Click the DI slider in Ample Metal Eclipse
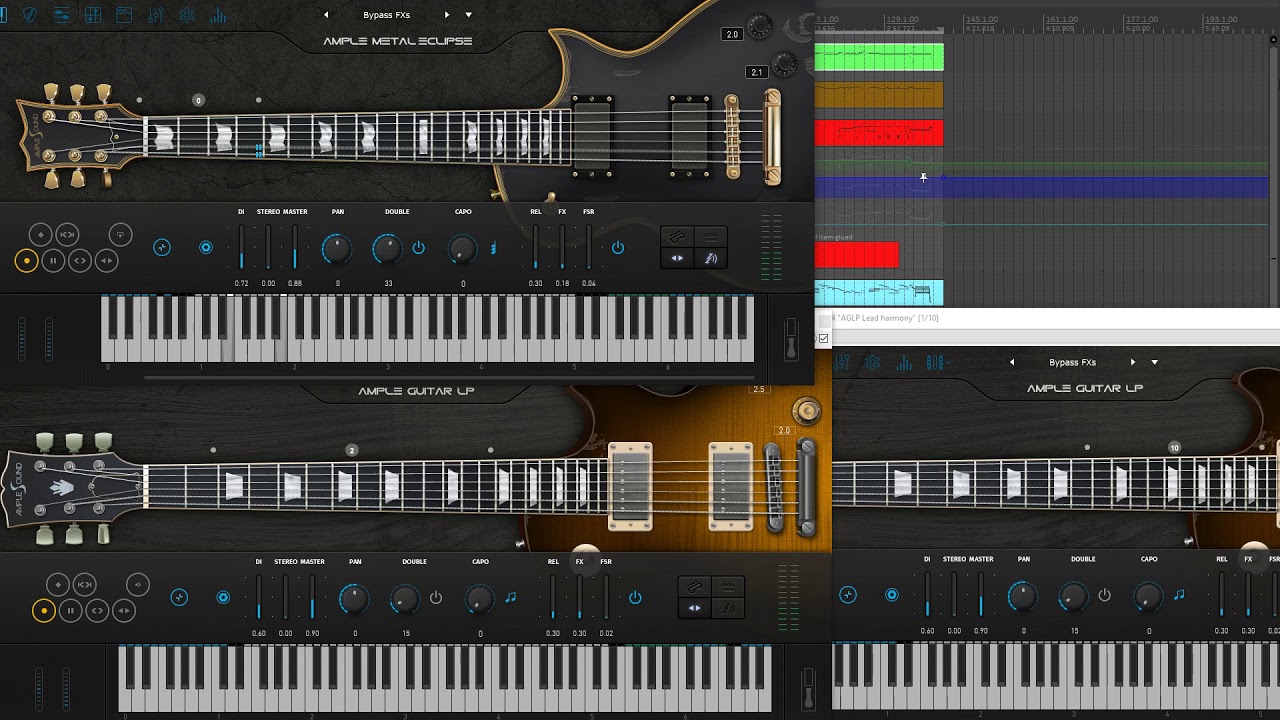 point(241,247)
